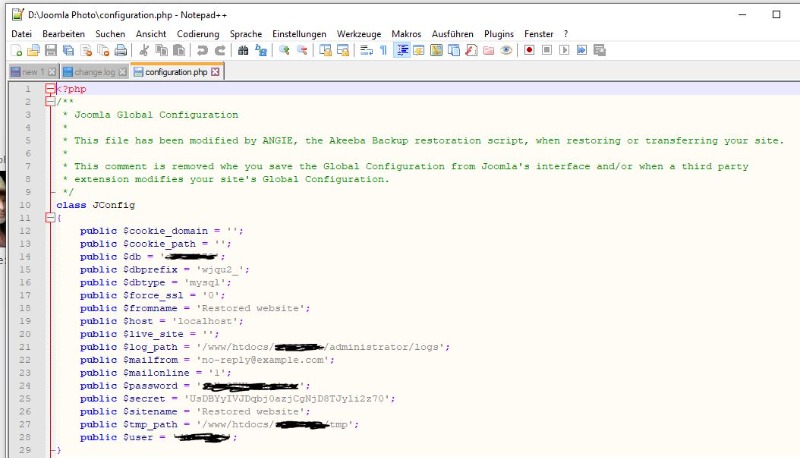Click the Save All icon
Image resolution: width=800 pixels, height=458 pixels.
pyautogui.click(x=68, y=50)
